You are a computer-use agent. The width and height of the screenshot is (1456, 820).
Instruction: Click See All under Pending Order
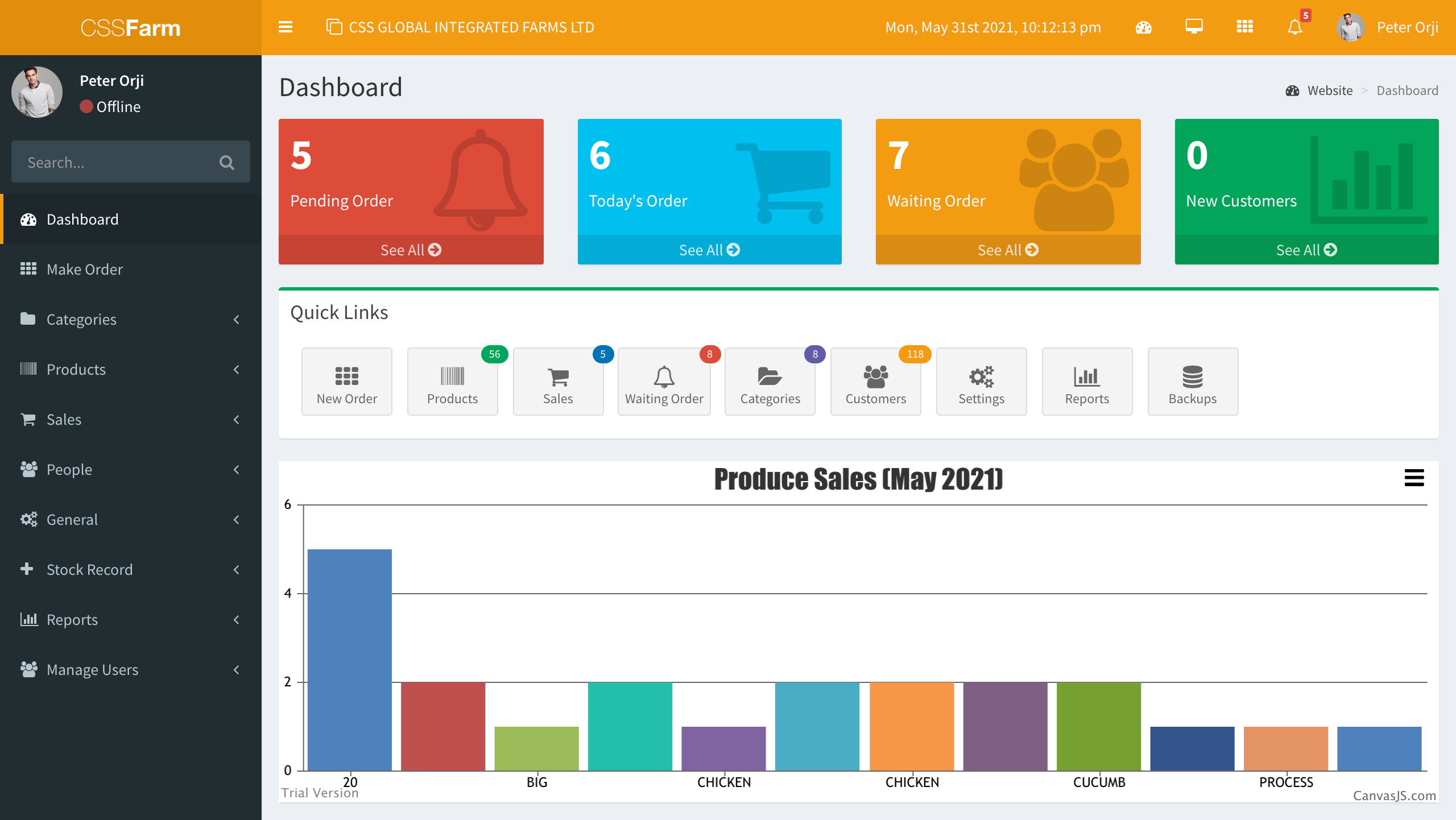[411, 250]
